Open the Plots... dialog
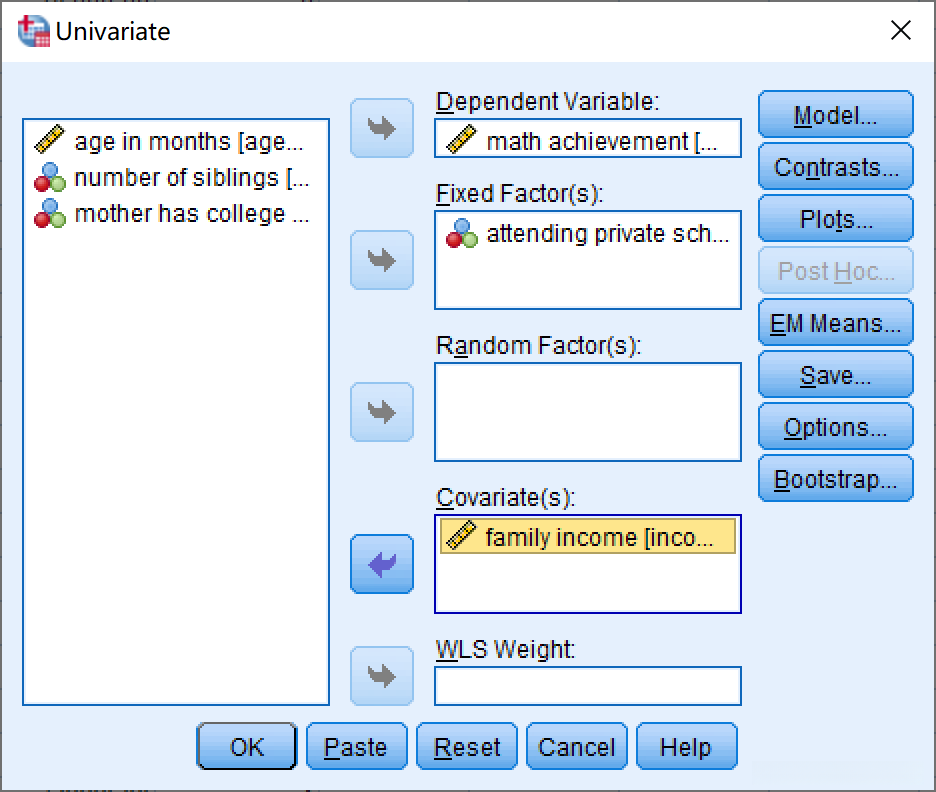 tap(835, 220)
